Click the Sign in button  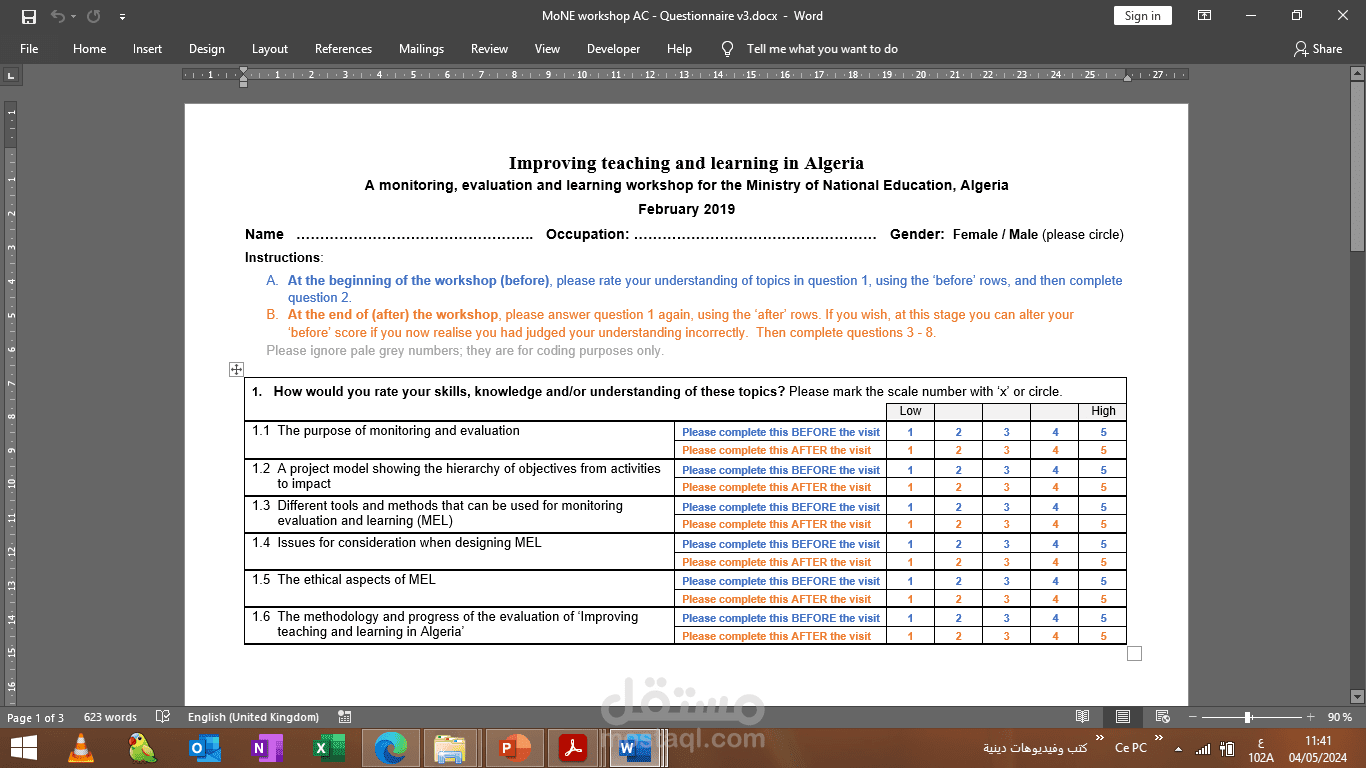coord(1142,16)
